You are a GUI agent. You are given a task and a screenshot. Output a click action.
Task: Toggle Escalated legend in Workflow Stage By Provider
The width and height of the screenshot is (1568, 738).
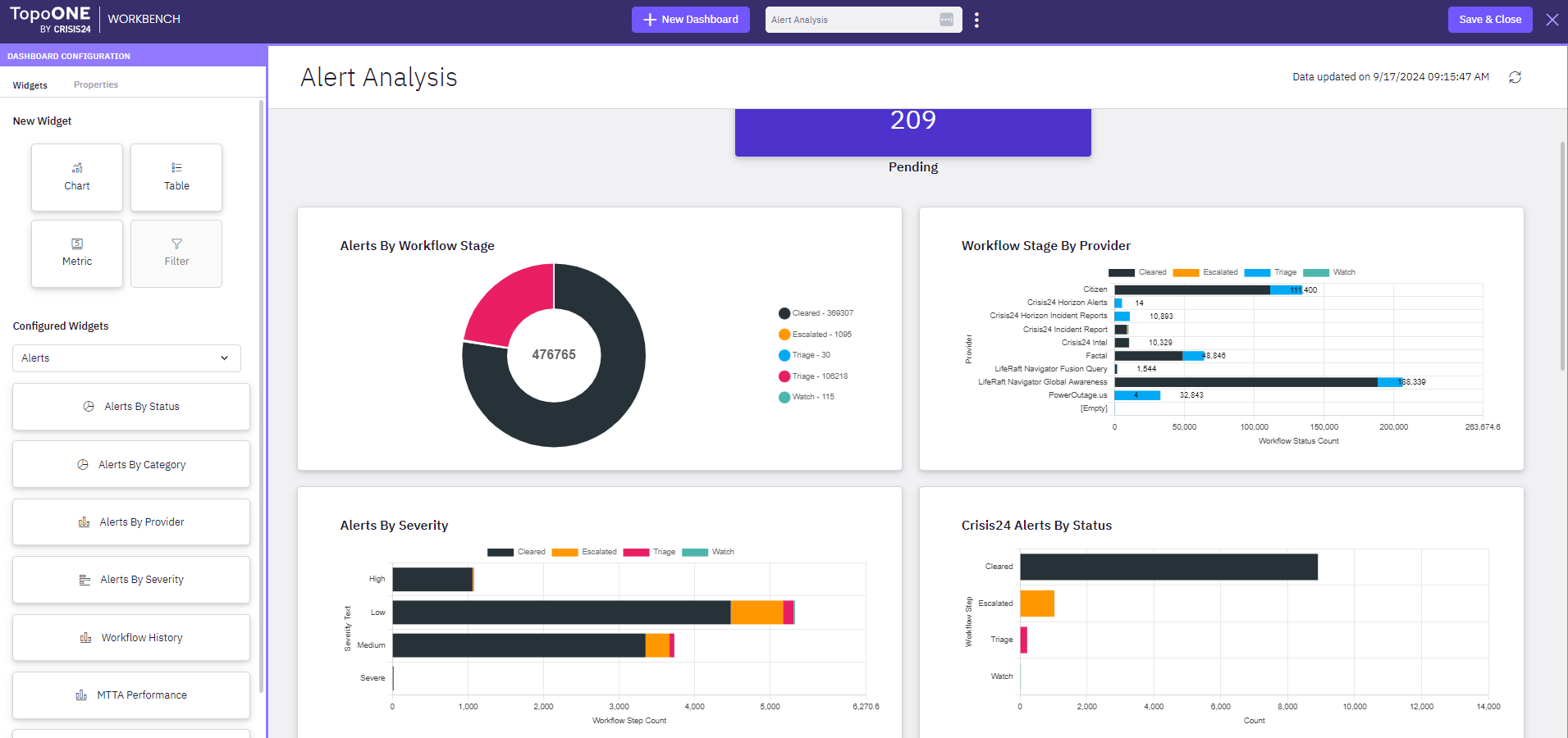pyautogui.click(x=1205, y=272)
